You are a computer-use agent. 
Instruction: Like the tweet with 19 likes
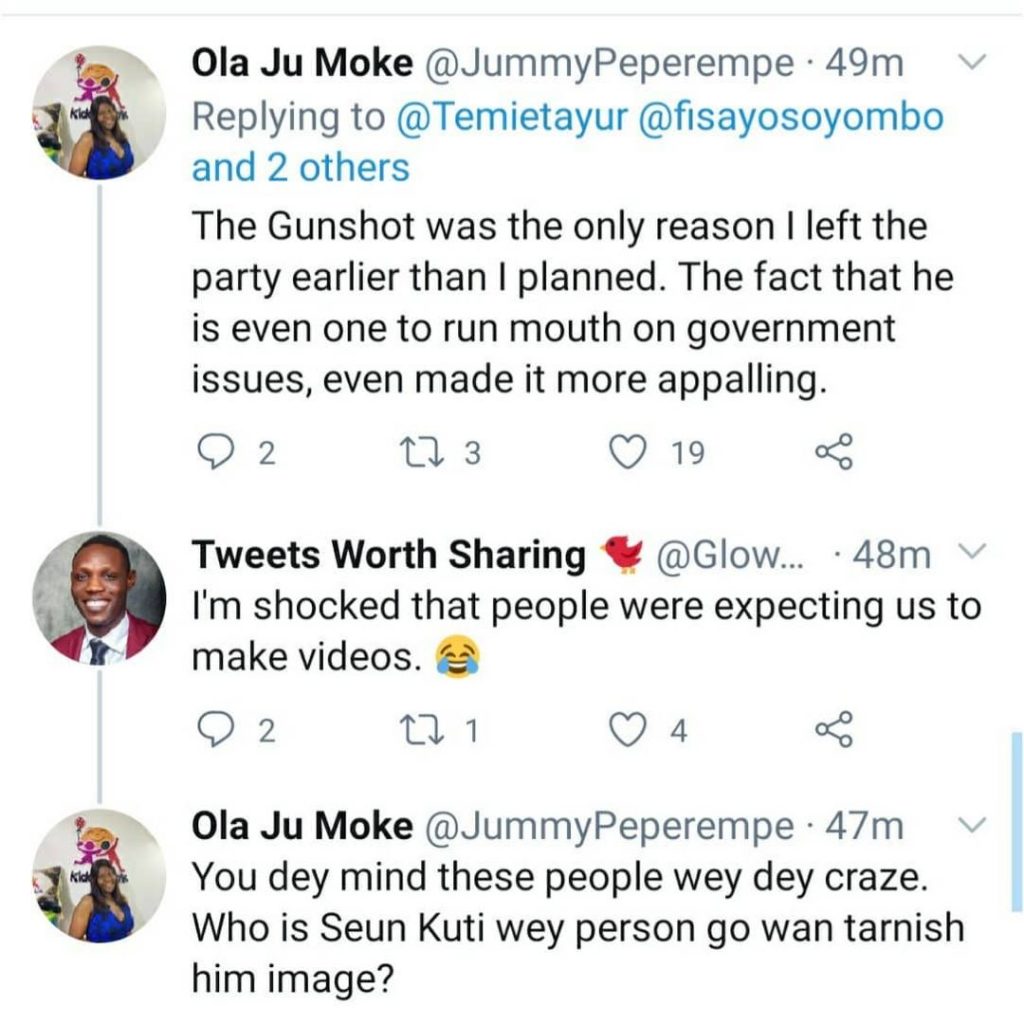pyautogui.click(x=627, y=455)
